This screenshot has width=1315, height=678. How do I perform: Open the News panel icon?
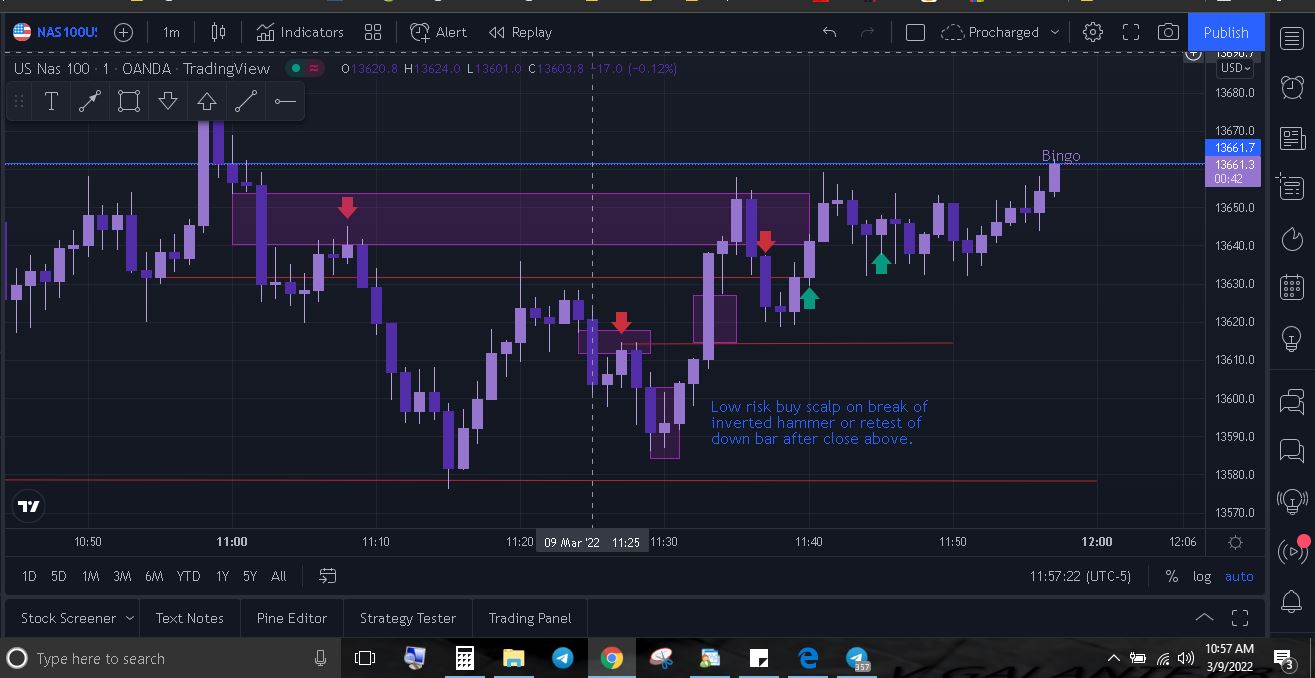coord(1292,138)
